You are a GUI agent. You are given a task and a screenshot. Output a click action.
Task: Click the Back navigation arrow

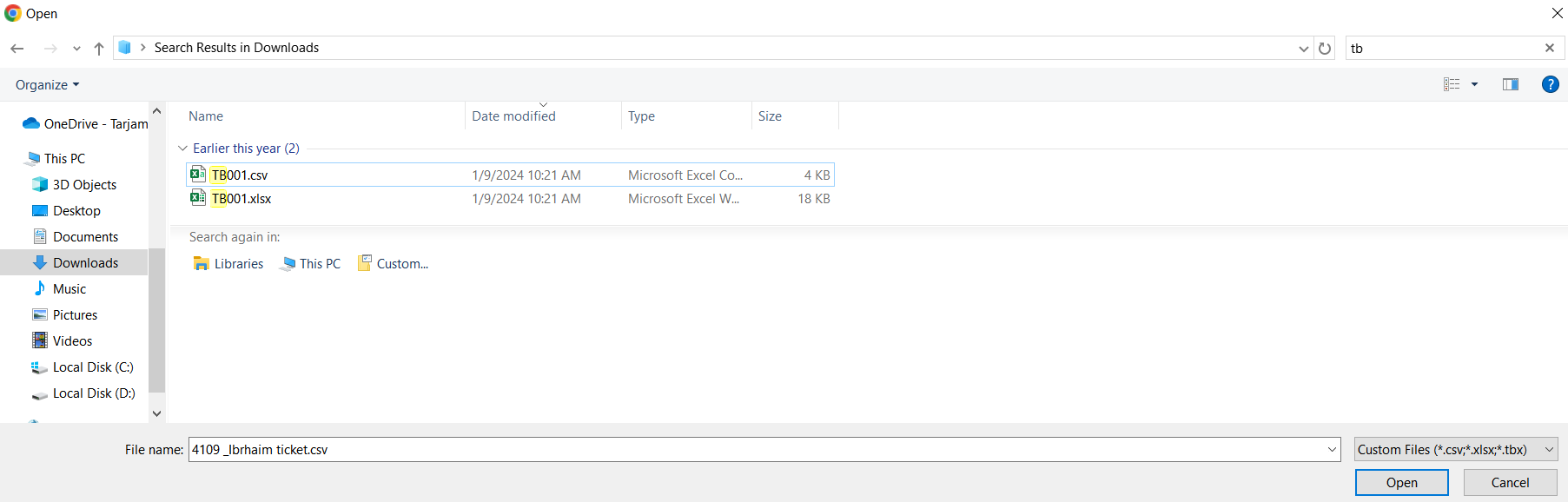tap(17, 49)
